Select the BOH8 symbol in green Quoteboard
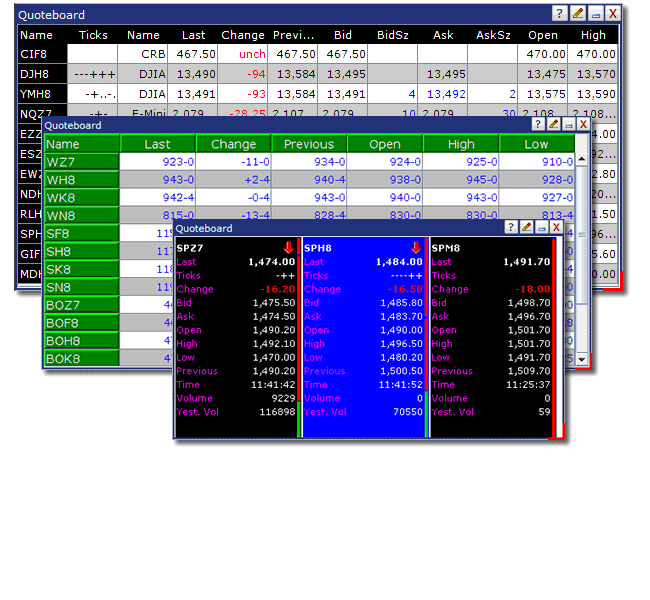 click(x=82, y=340)
